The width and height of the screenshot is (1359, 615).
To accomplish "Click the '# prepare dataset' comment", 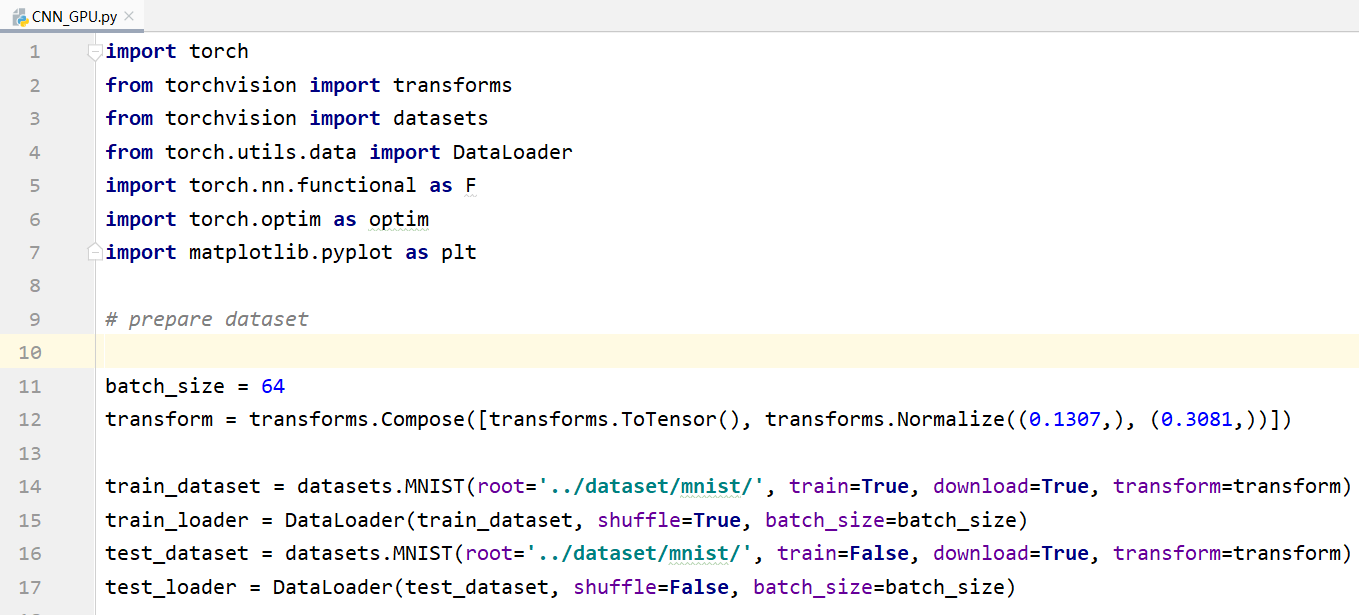I will [x=207, y=319].
